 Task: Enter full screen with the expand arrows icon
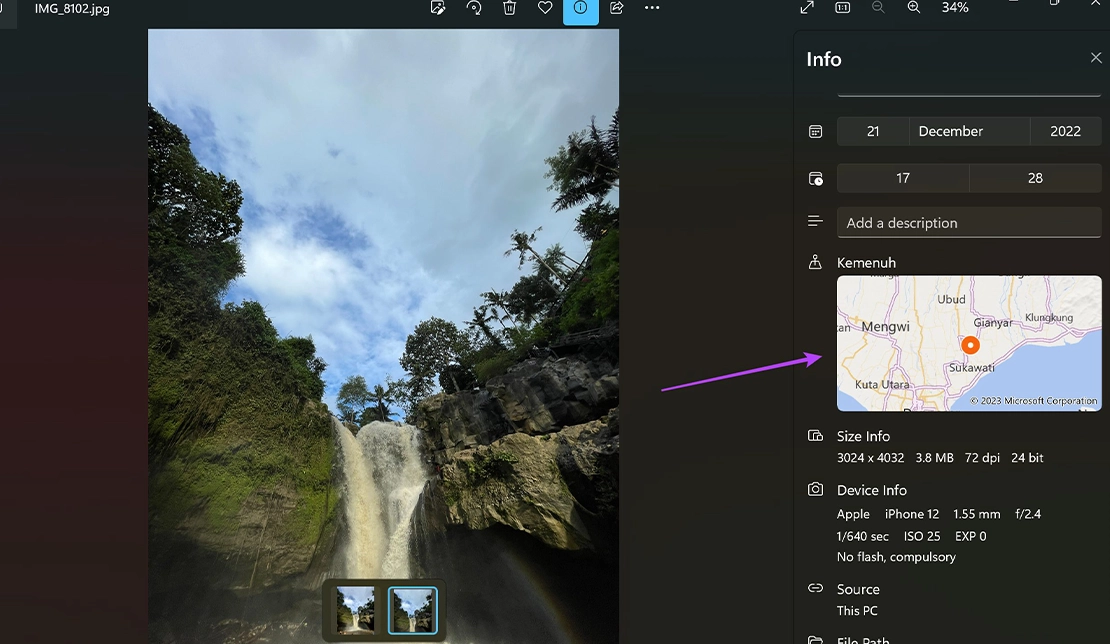coord(807,8)
